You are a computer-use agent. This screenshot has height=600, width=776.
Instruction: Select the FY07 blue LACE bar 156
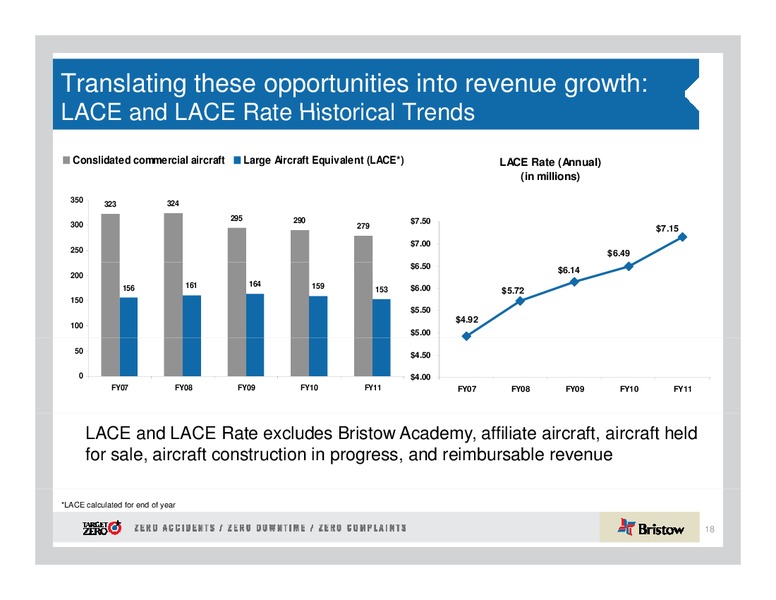129,337
